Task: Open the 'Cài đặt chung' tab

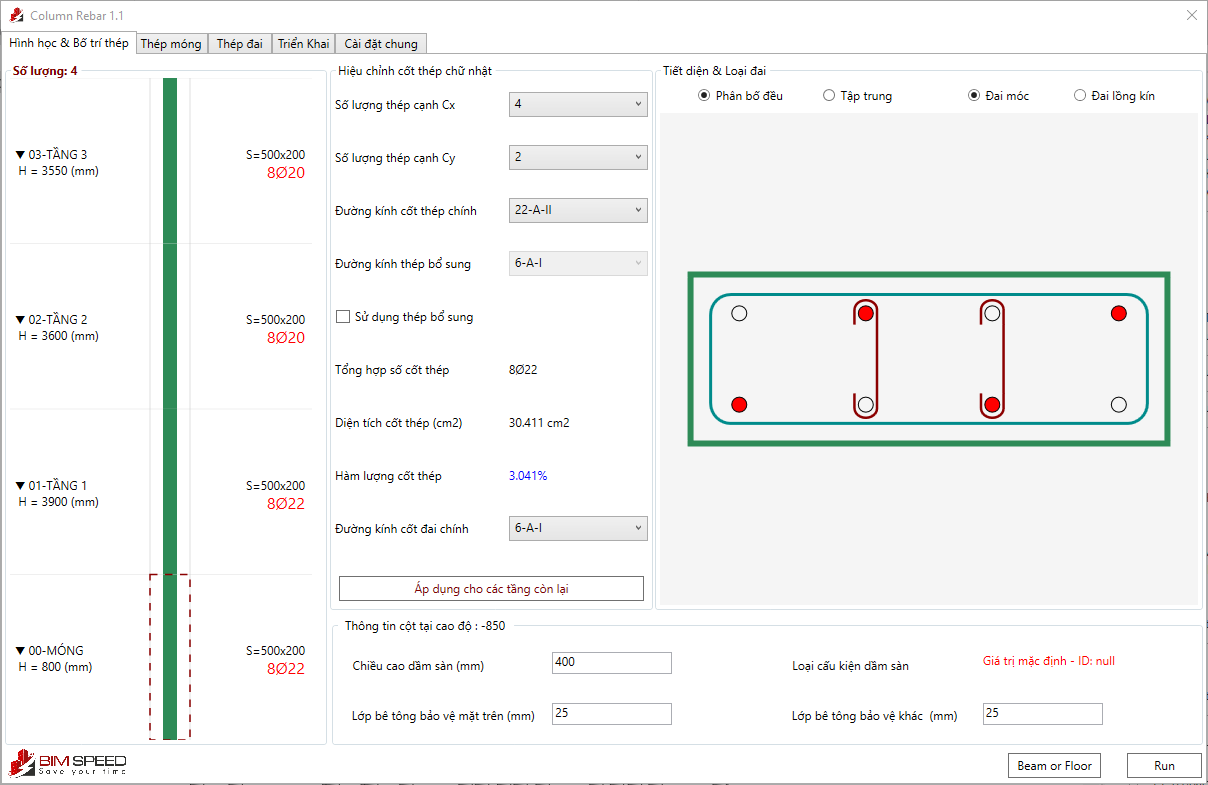Action: pyautogui.click(x=380, y=43)
